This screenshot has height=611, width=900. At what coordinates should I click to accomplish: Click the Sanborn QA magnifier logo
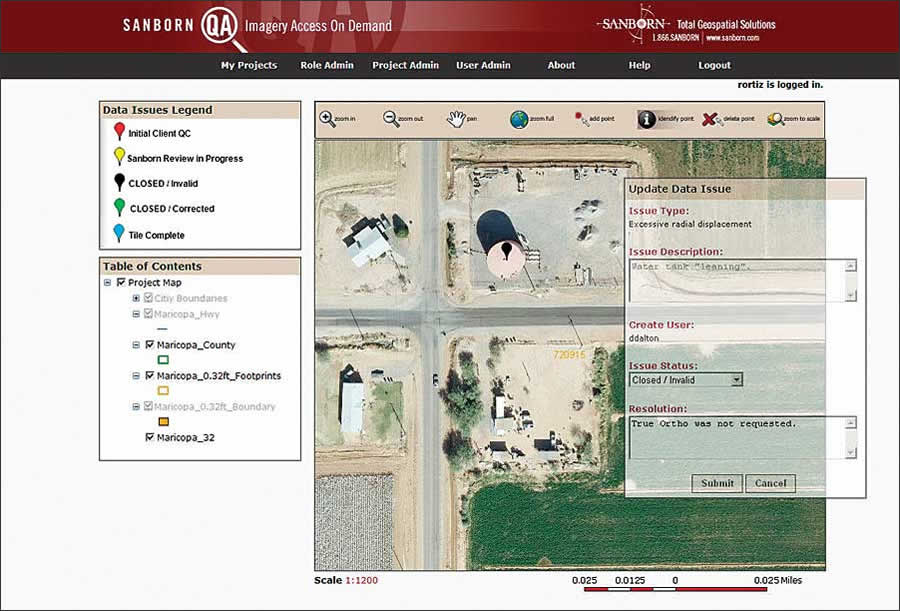tap(222, 29)
